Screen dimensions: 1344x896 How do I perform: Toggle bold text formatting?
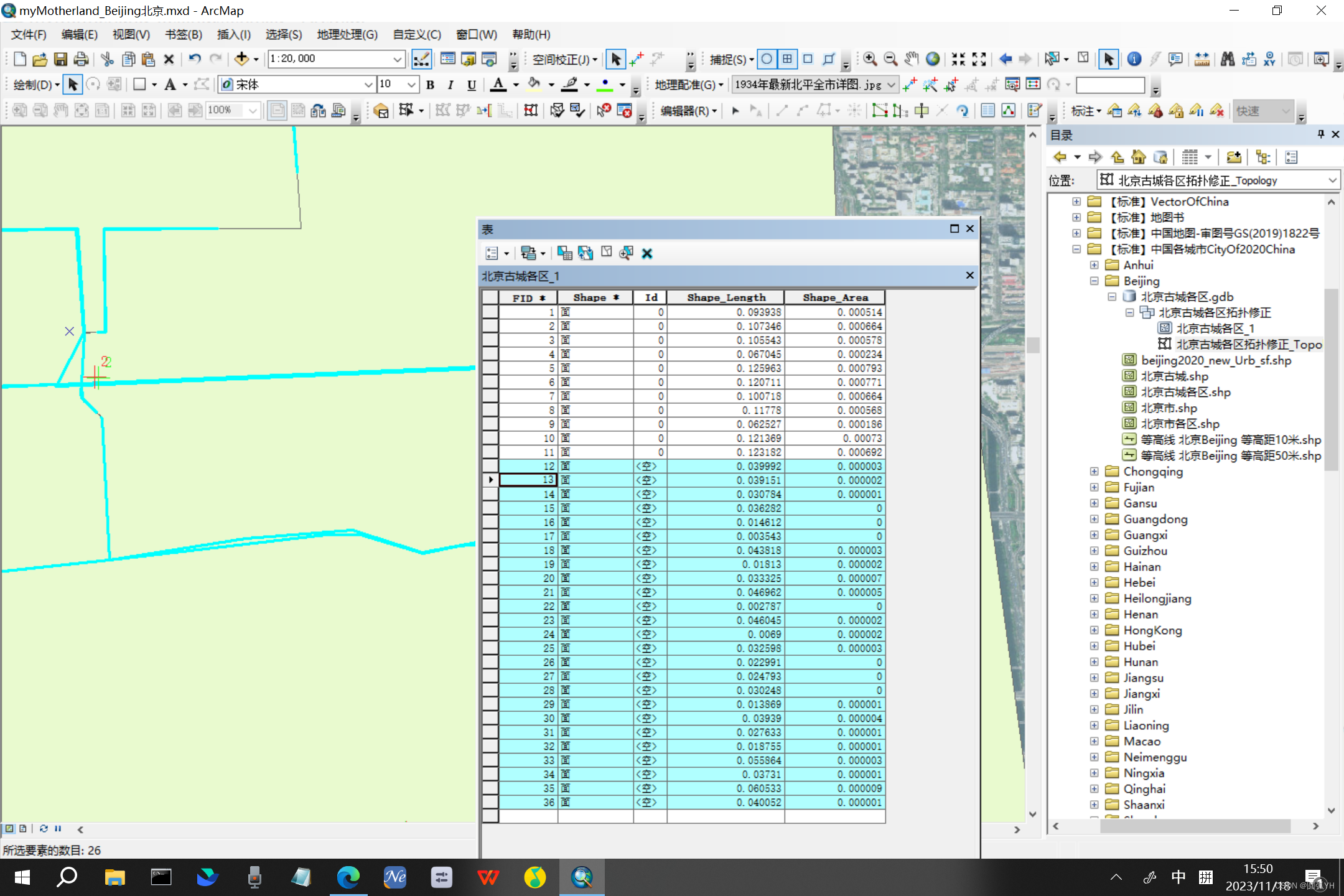coord(430,85)
